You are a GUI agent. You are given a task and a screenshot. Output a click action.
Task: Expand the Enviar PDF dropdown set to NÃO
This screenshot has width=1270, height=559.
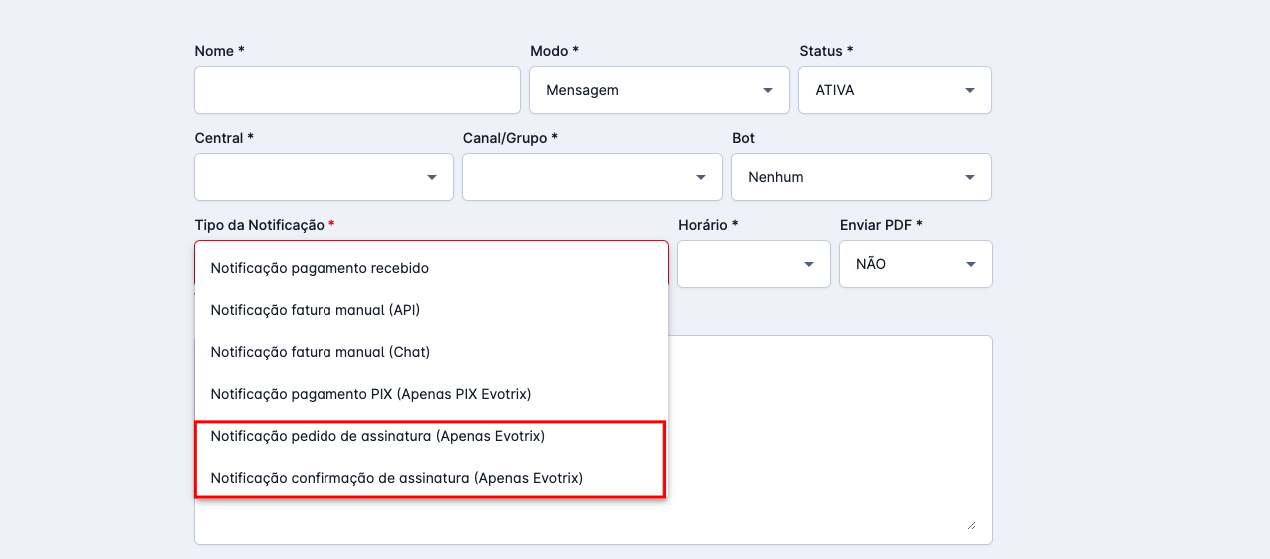[x=915, y=265]
